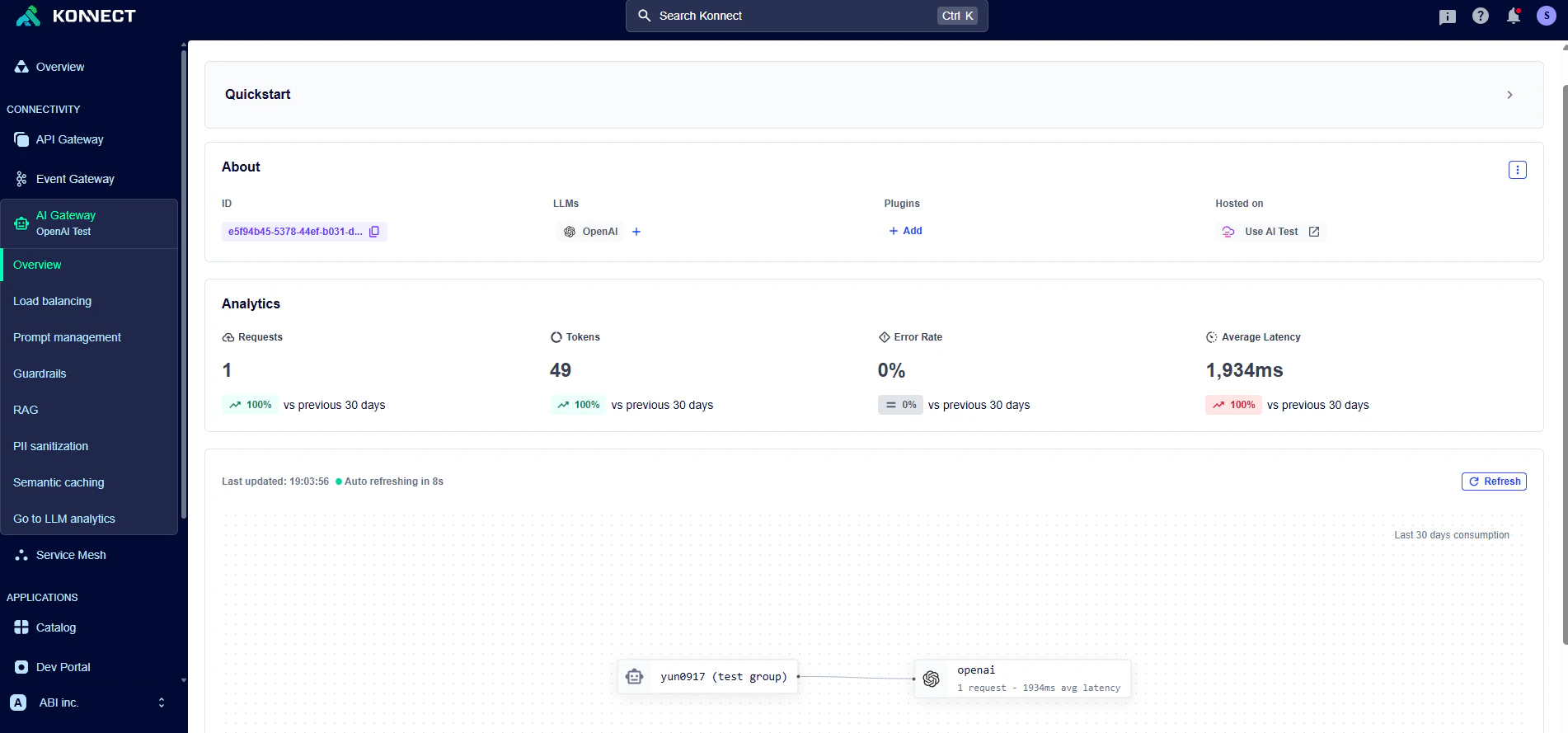The width and height of the screenshot is (1568, 733).
Task: Click the search magnifier icon
Action: click(645, 16)
